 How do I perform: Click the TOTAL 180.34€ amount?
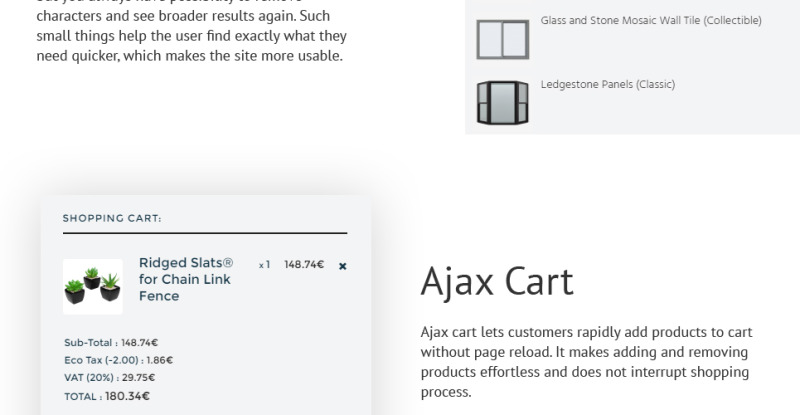coord(127,396)
